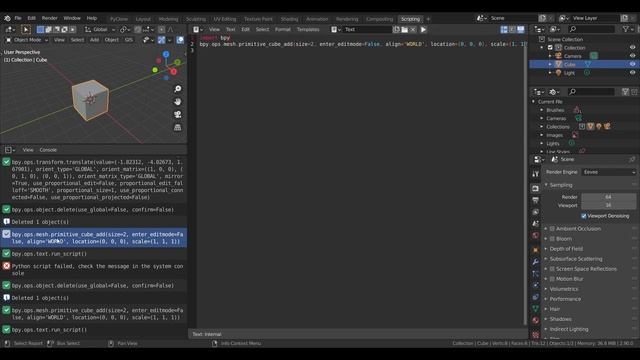Open the Object Constraints tab icon
The height and width of the screenshot is (360, 640).
[536, 297]
